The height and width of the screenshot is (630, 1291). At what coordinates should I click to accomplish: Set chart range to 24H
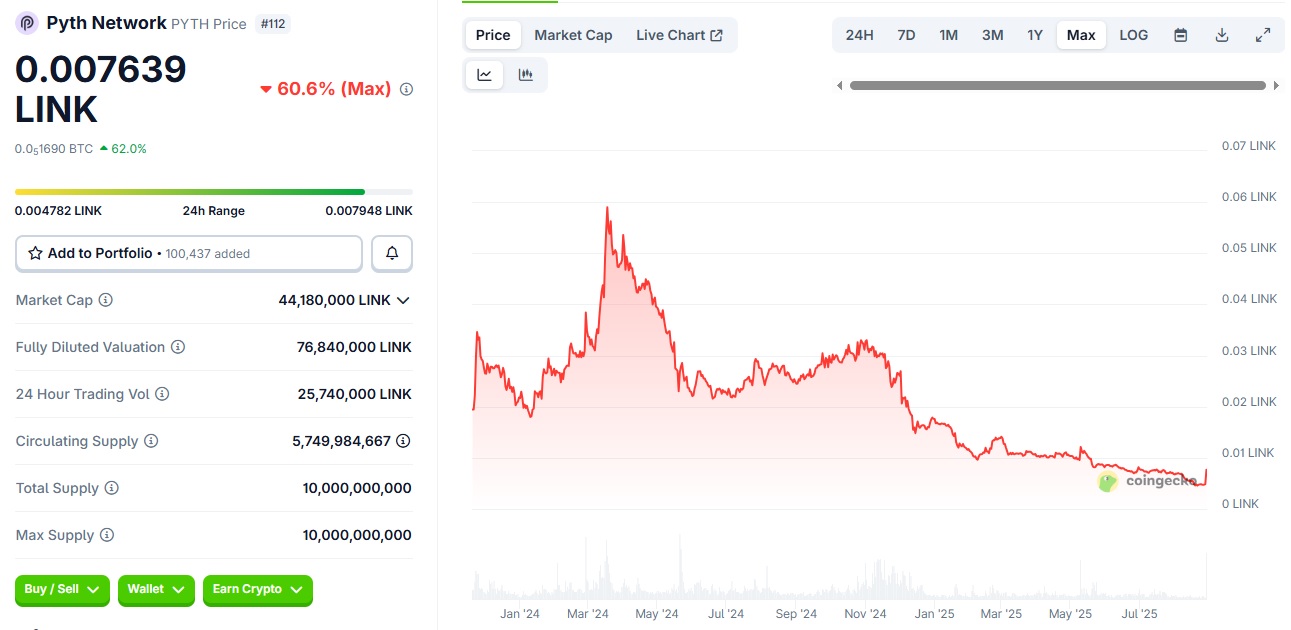click(860, 35)
